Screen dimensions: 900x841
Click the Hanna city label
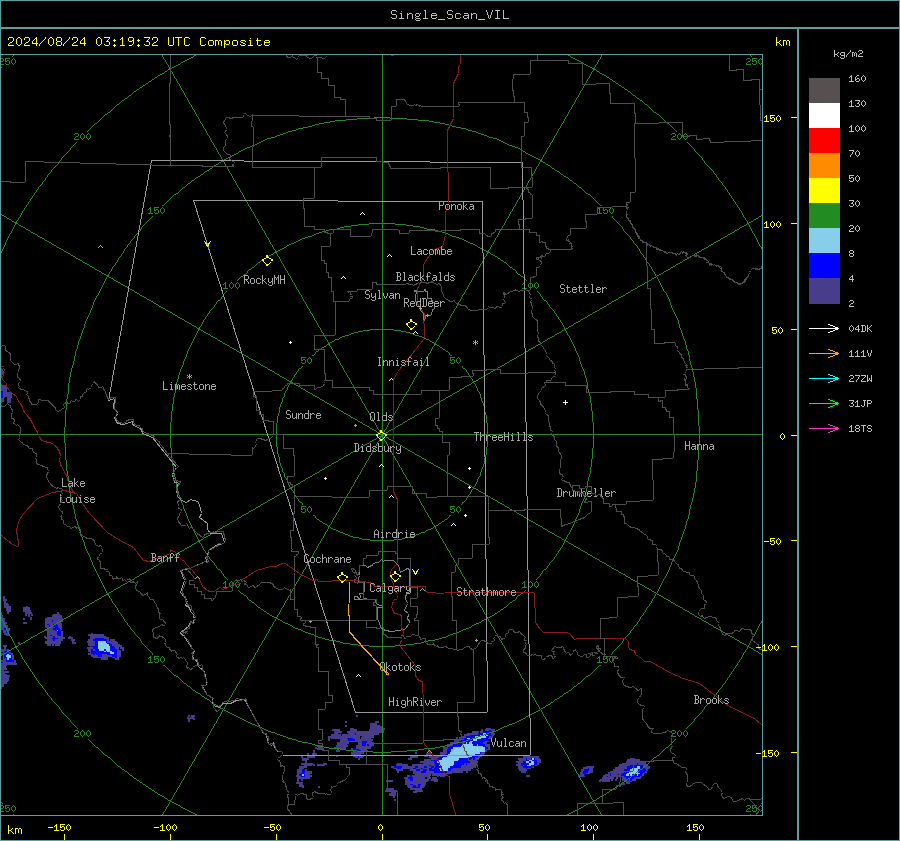click(699, 446)
